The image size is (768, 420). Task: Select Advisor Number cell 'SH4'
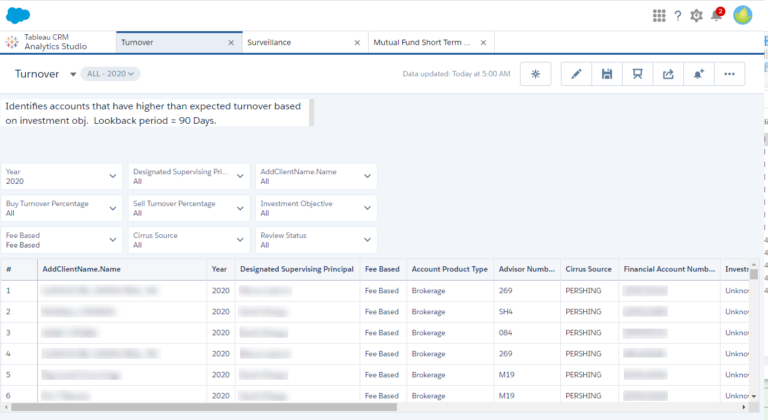(527, 312)
